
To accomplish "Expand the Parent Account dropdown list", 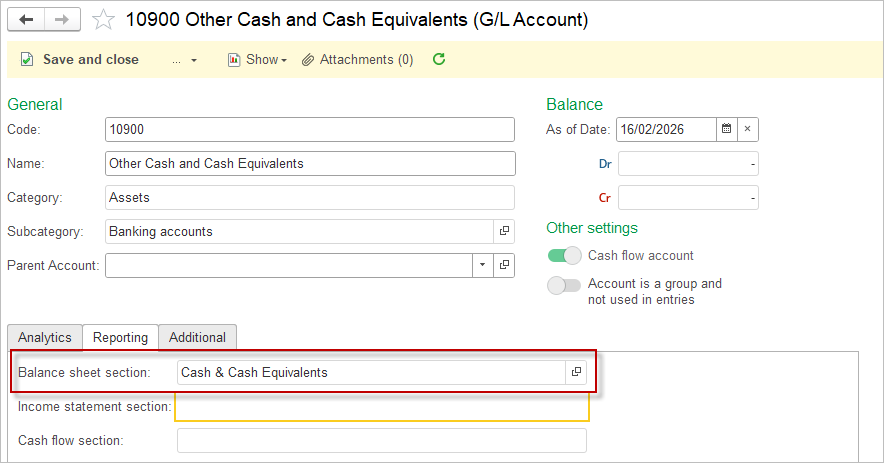I will [482, 265].
